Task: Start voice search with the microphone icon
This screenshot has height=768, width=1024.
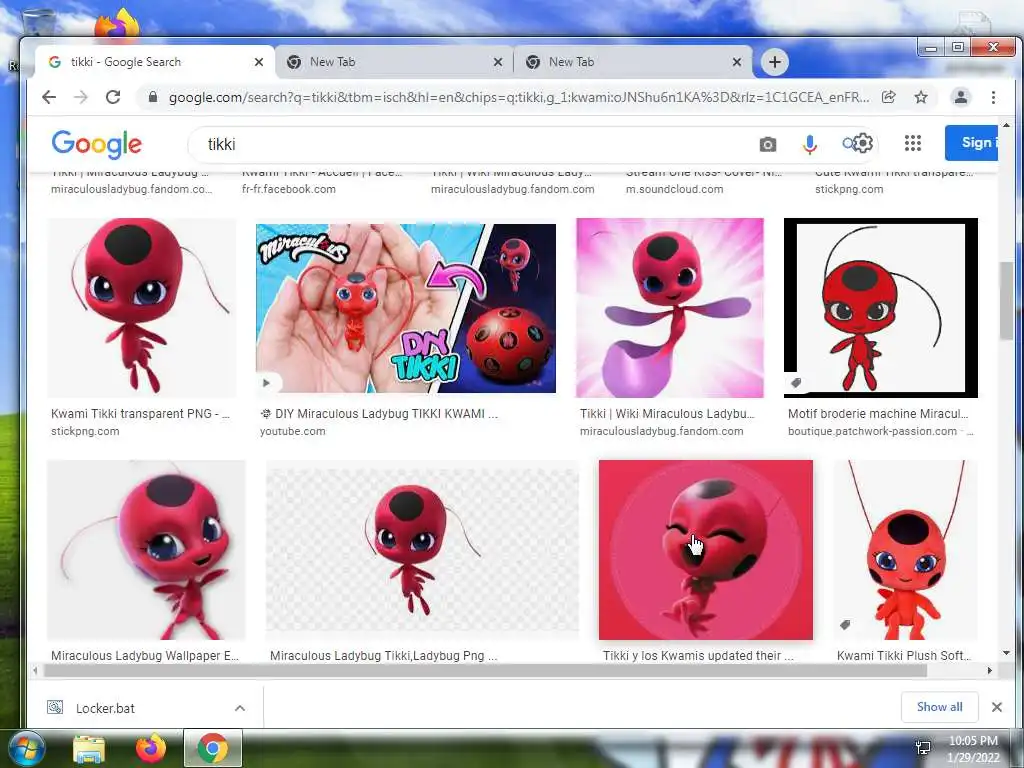Action: tap(810, 144)
